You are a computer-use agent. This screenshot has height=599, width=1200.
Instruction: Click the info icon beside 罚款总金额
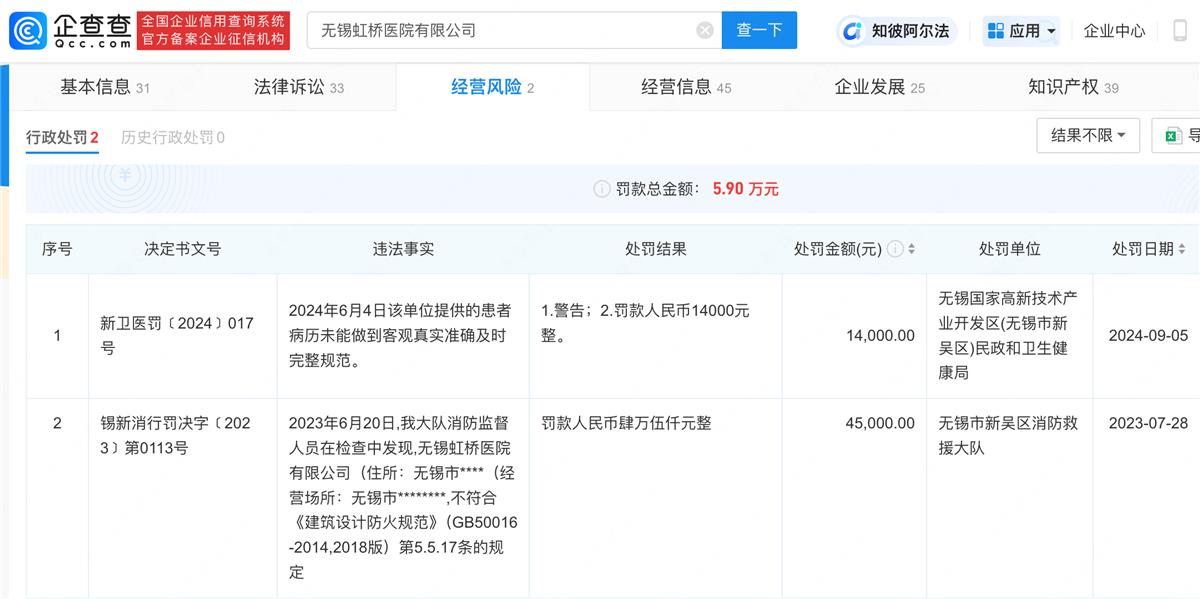601,189
